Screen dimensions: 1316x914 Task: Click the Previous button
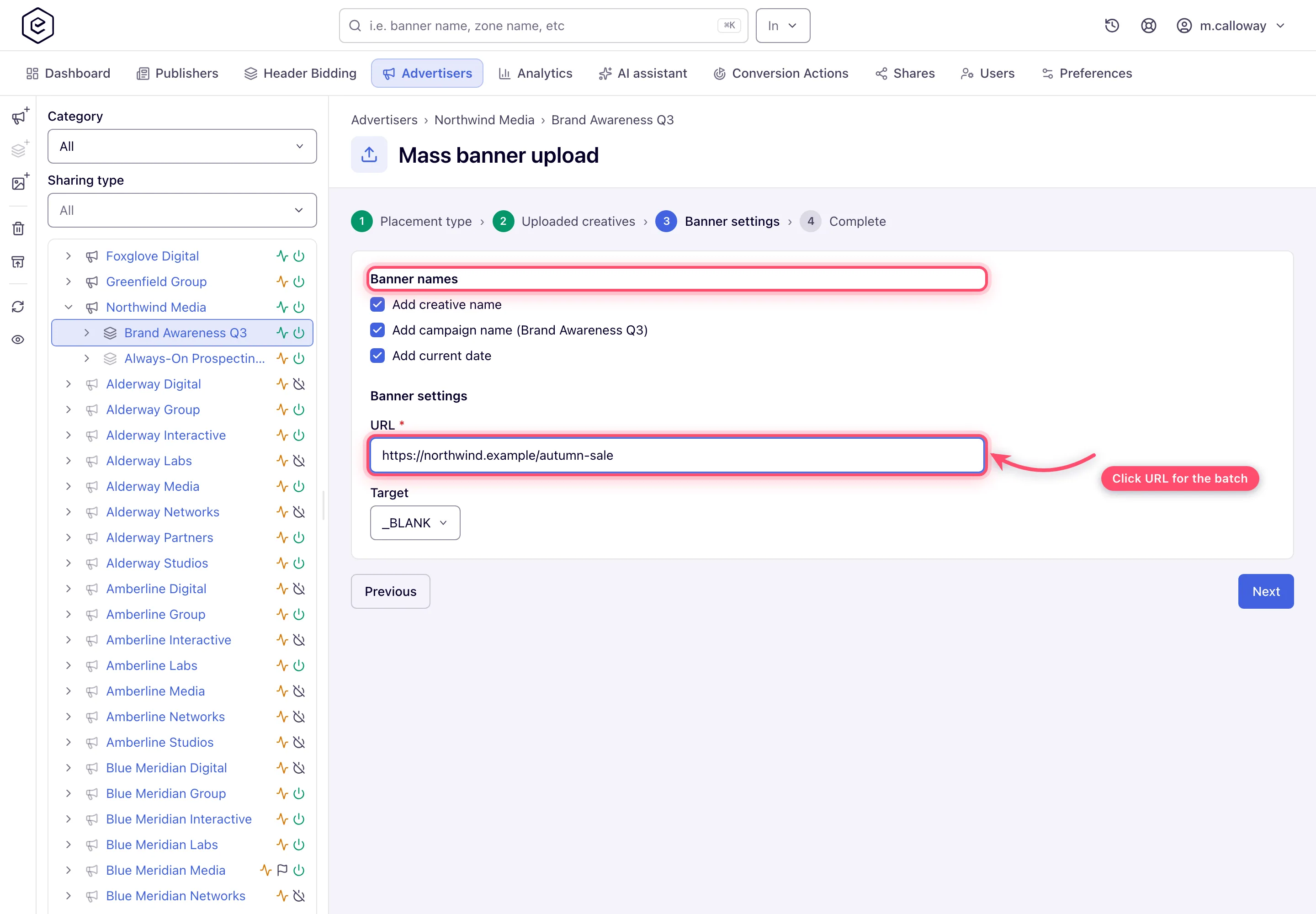tap(391, 591)
